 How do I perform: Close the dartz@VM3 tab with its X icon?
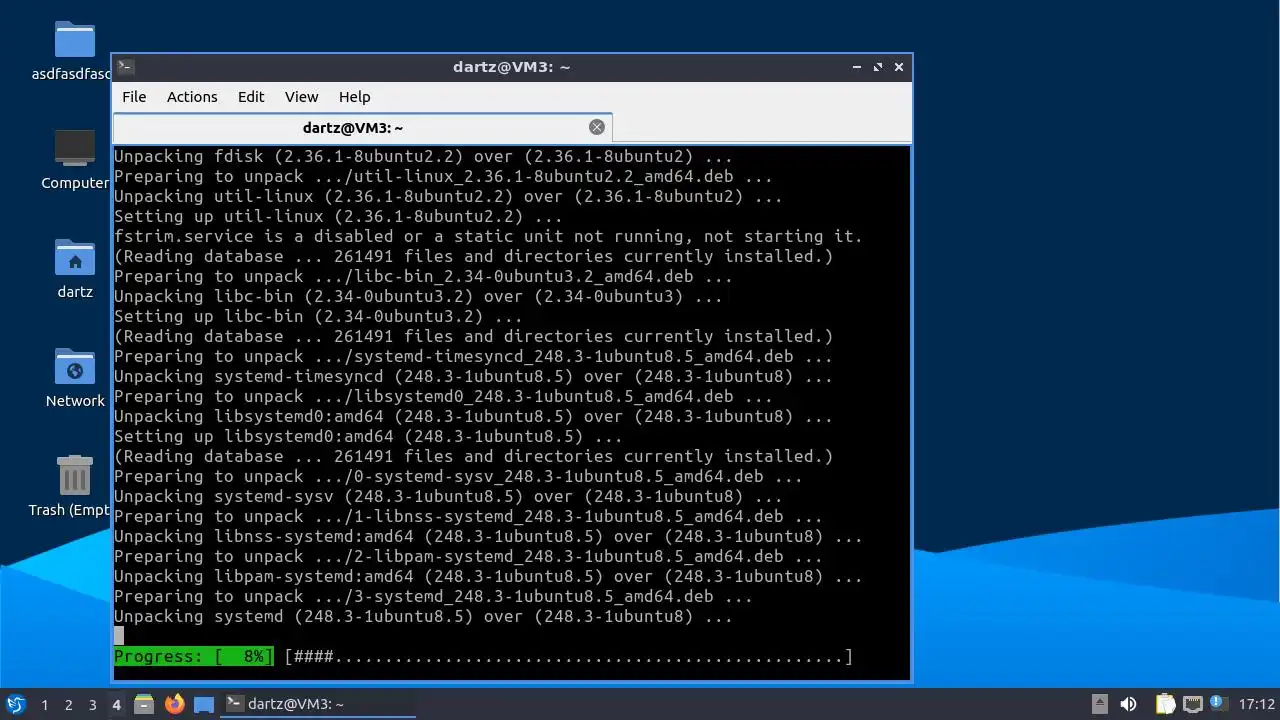[597, 127]
